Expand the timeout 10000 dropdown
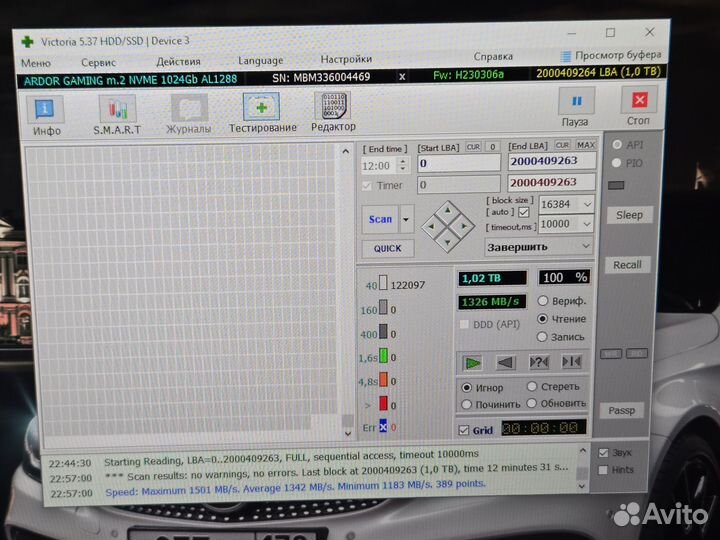 tap(586, 225)
